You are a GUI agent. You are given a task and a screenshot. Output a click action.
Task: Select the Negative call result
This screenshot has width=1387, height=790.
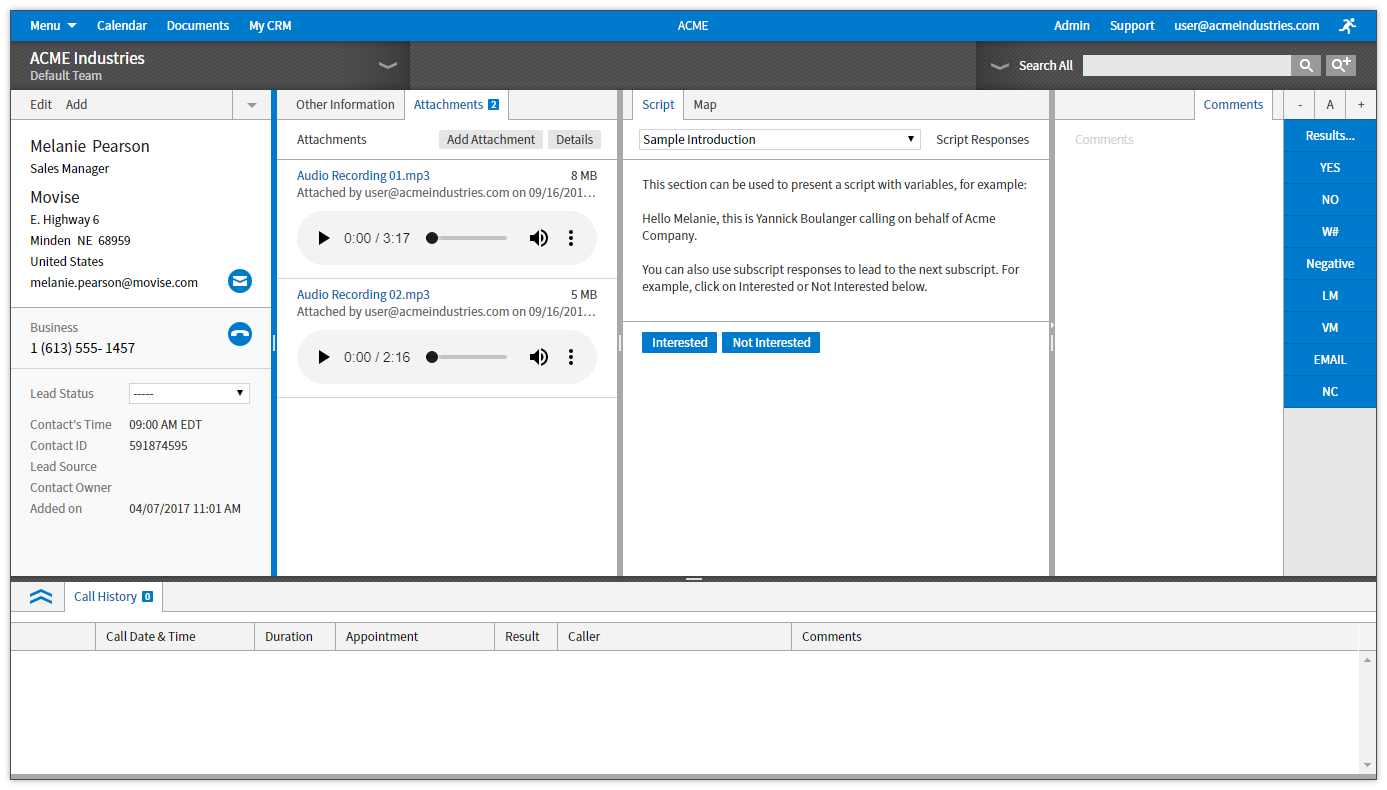pyautogui.click(x=1330, y=264)
